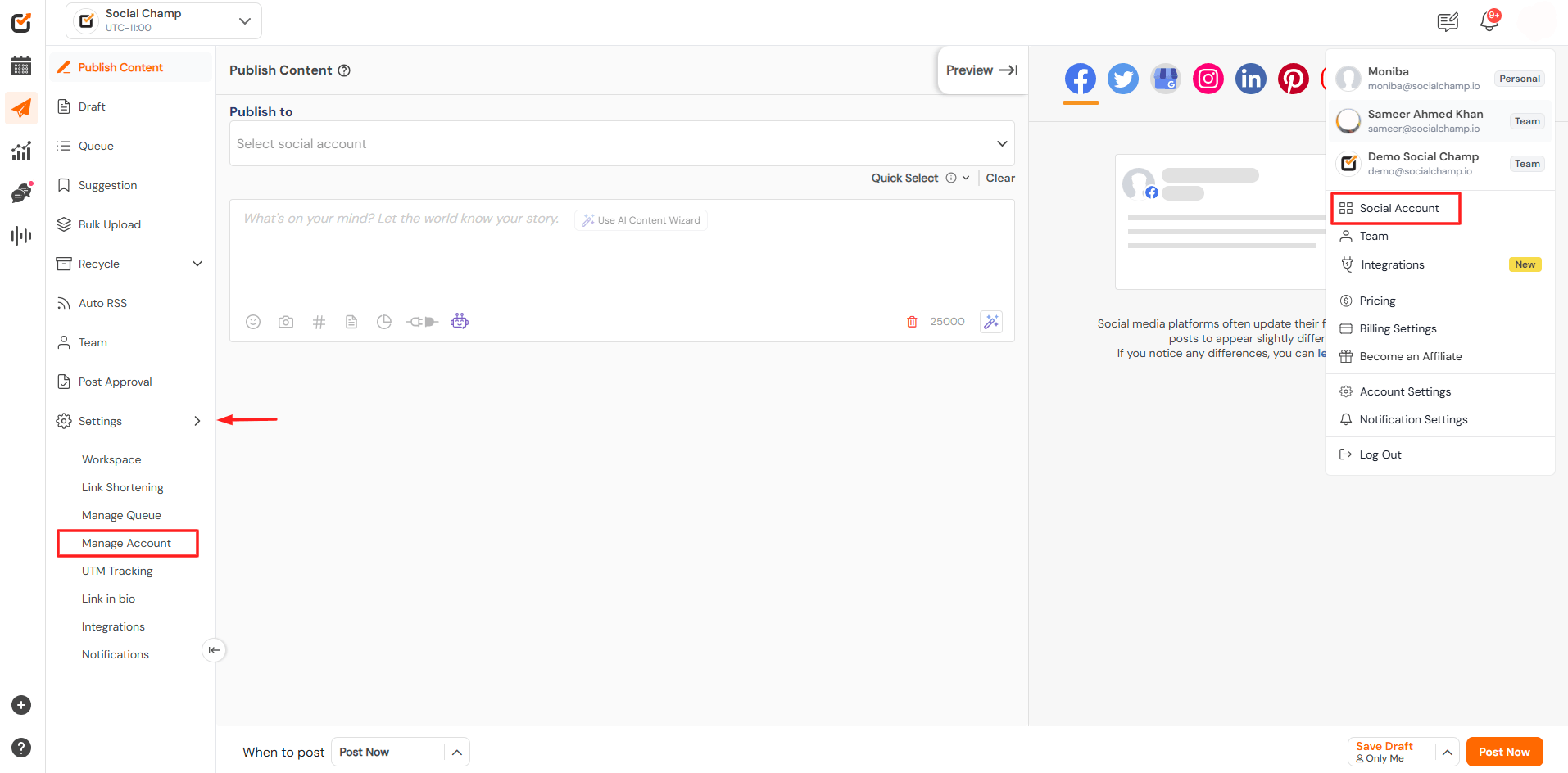Expand the Quick Select chevron
The height and width of the screenshot is (773, 1568).
pos(966,178)
